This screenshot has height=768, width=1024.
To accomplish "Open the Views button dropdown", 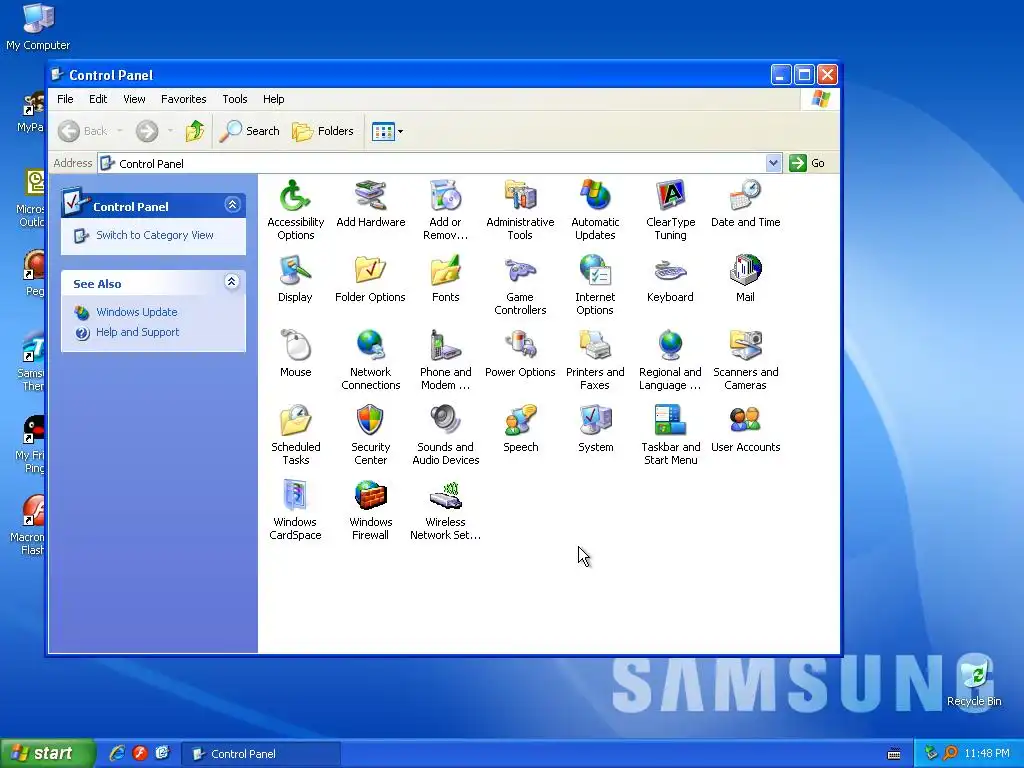I will pos(400,131).
